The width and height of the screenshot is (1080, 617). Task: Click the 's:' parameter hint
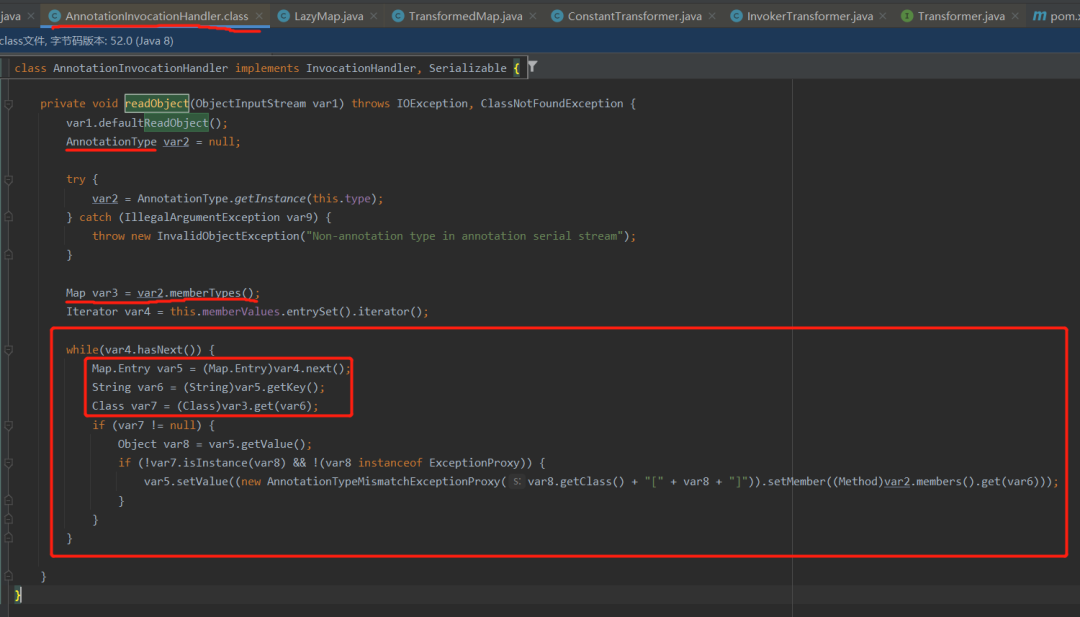517,482
